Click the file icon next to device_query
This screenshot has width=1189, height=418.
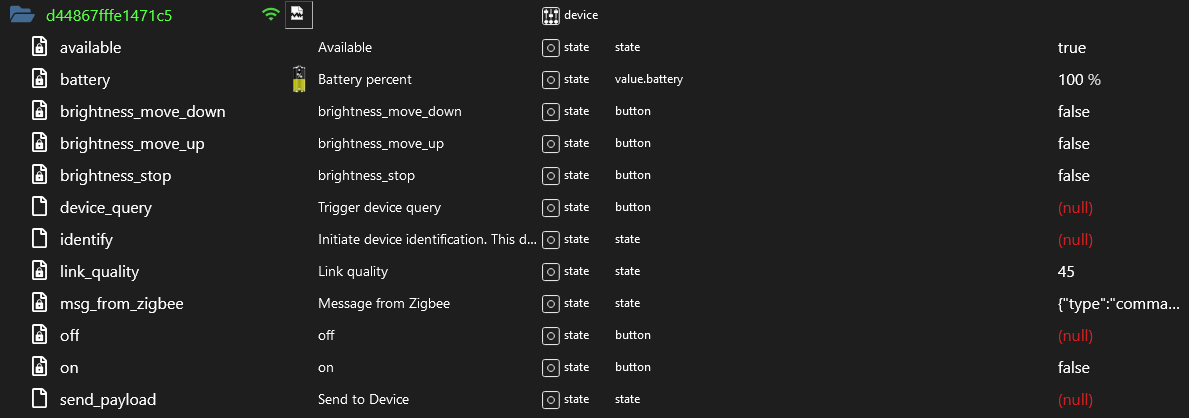pos(39,207)
